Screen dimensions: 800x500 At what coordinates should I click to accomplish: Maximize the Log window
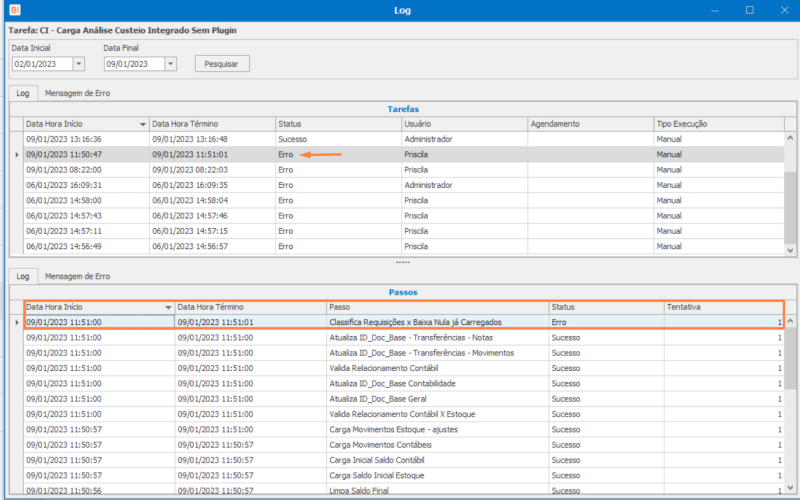pyautogui.click(x=749, y=10)
